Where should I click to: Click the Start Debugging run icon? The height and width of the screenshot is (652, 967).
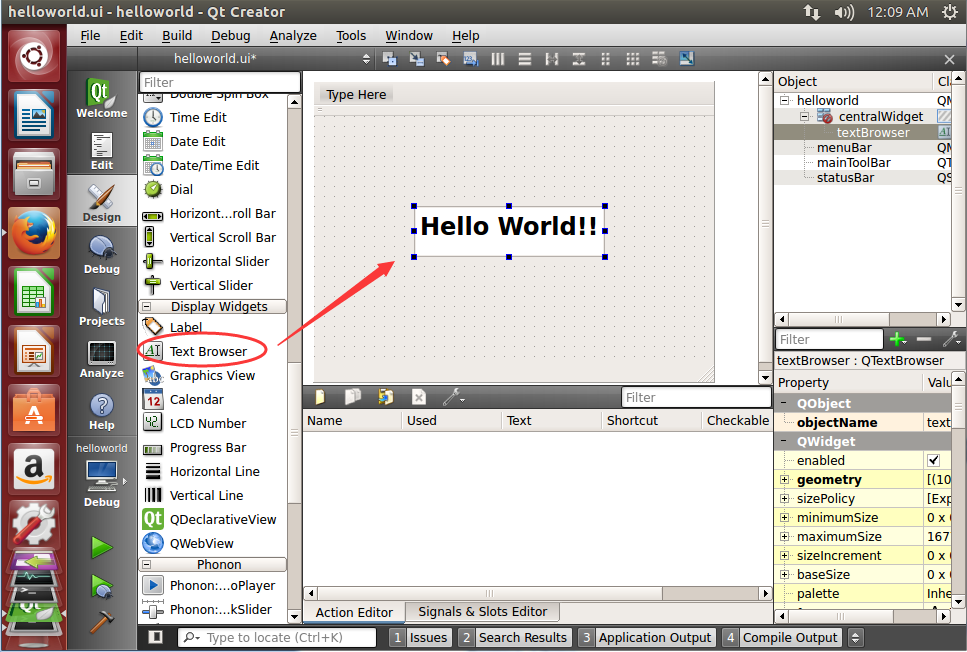click(102, 586)
